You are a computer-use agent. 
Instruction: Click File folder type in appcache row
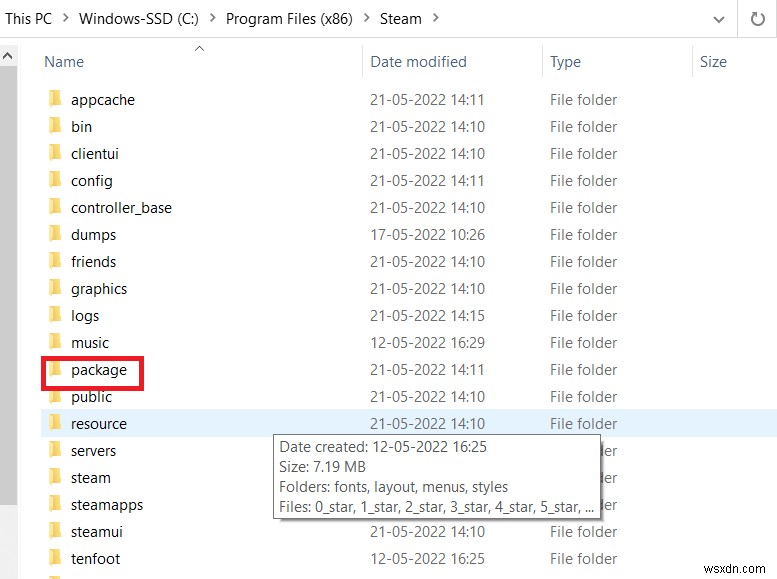(583, 100)
